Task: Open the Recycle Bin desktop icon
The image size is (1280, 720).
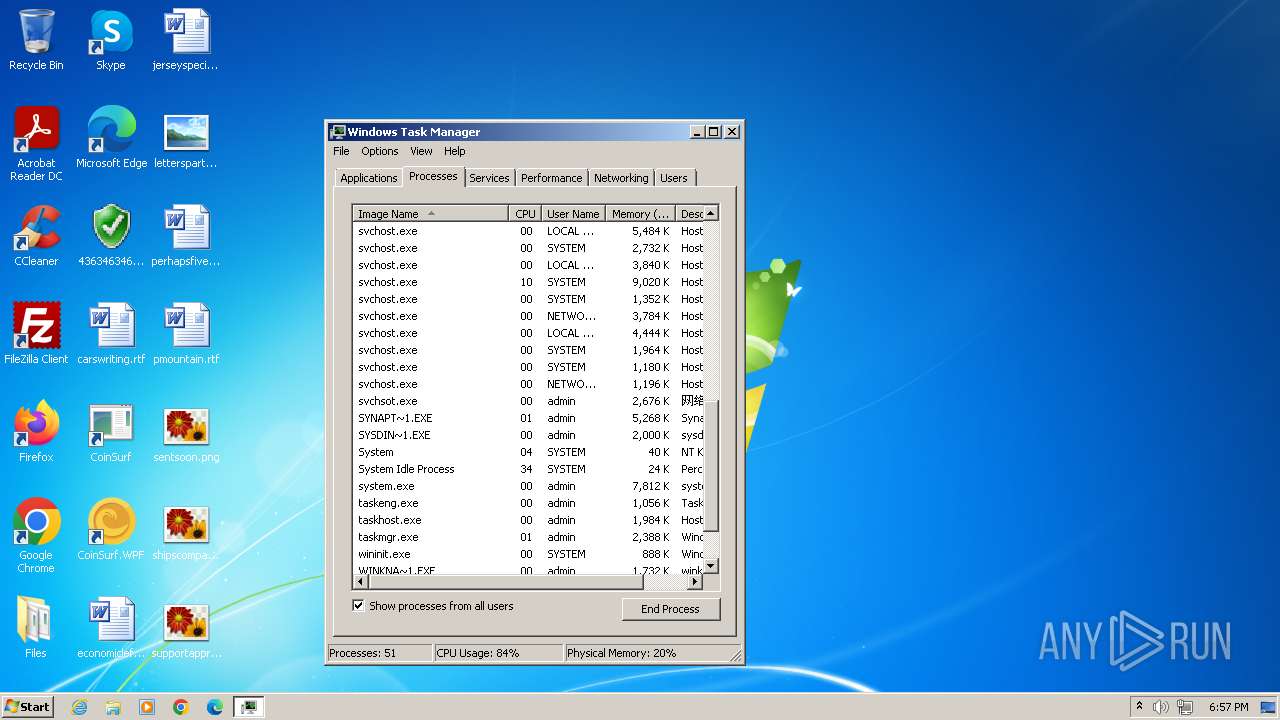Action: click(36, 40)
